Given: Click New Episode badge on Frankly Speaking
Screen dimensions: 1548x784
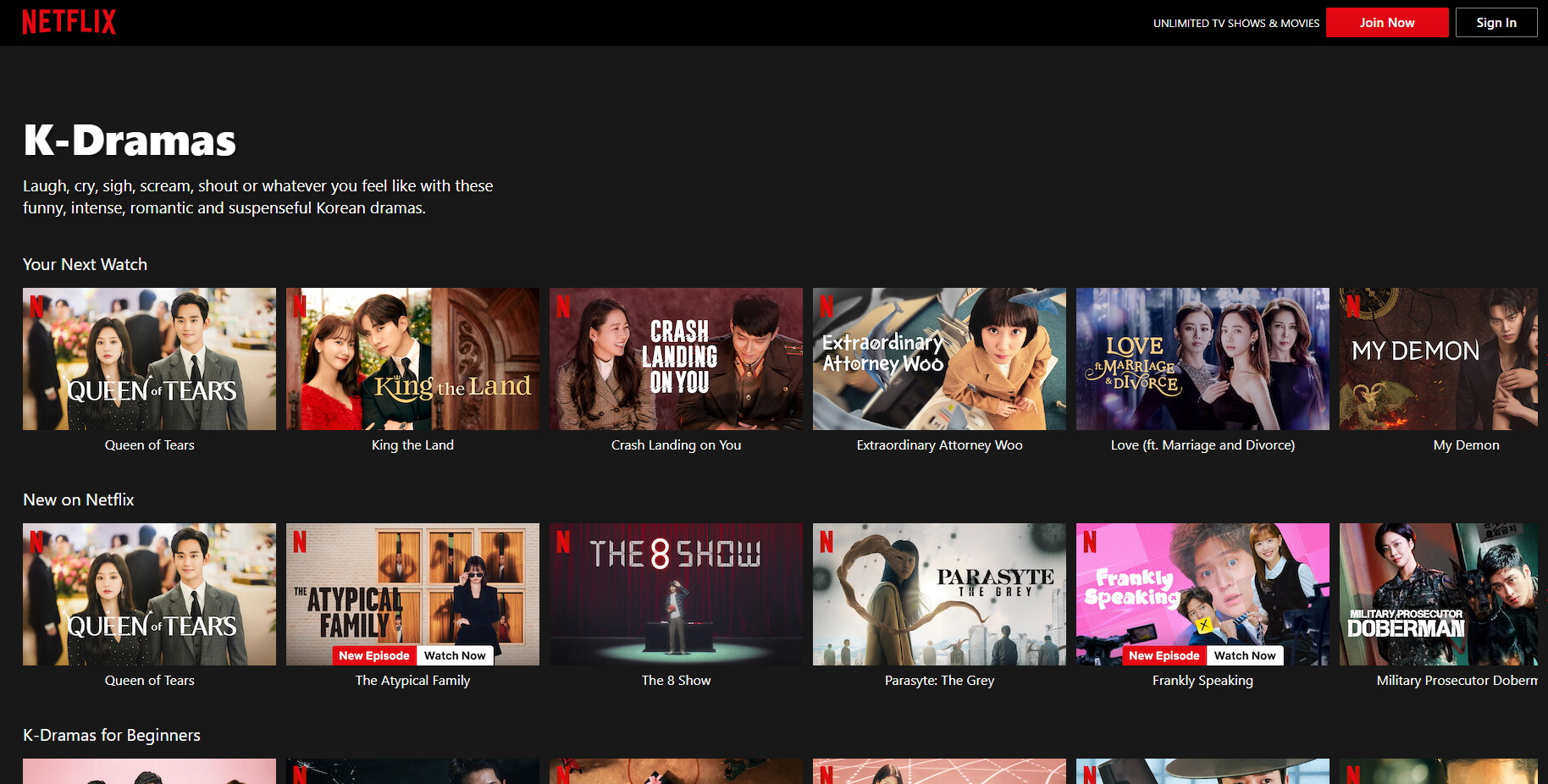Looking at the screenshot, I should coord(1164,655).
